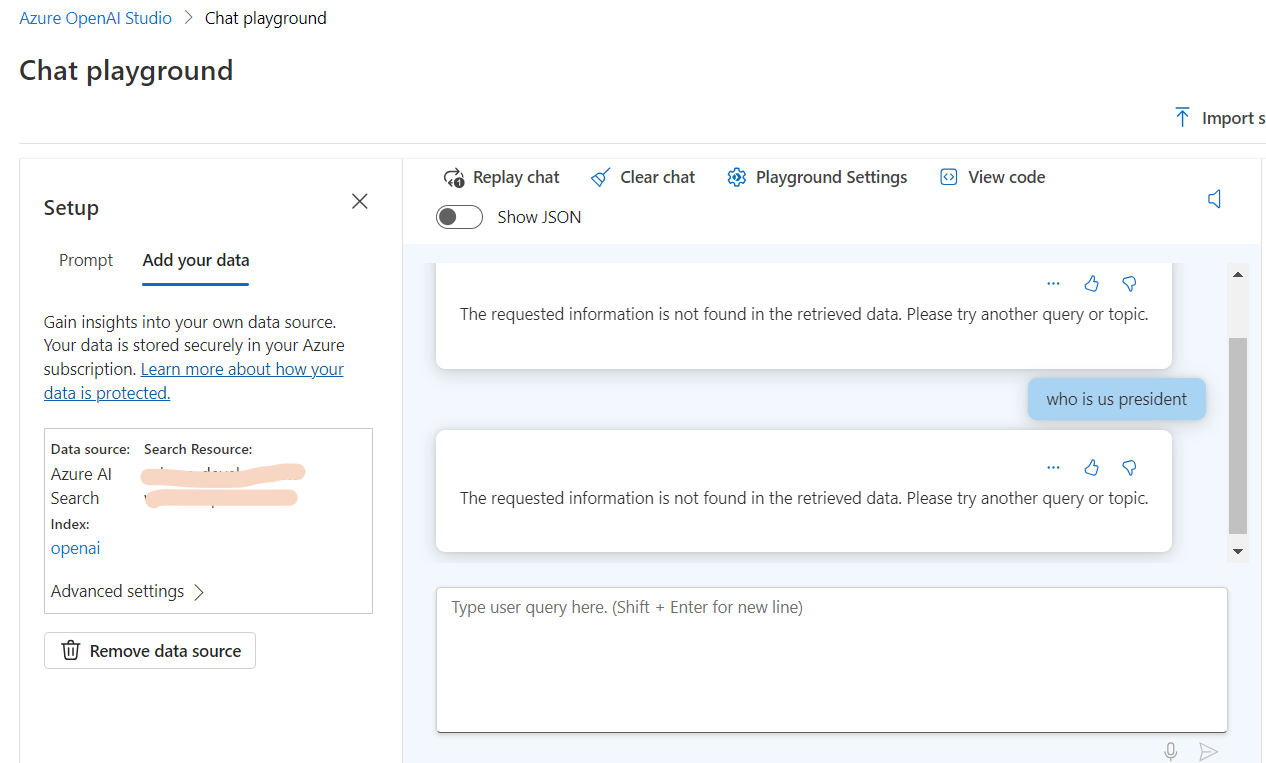Thumbs down the response below 'who is us president'
1266x763 pixels.
(x=1129, y=467)
